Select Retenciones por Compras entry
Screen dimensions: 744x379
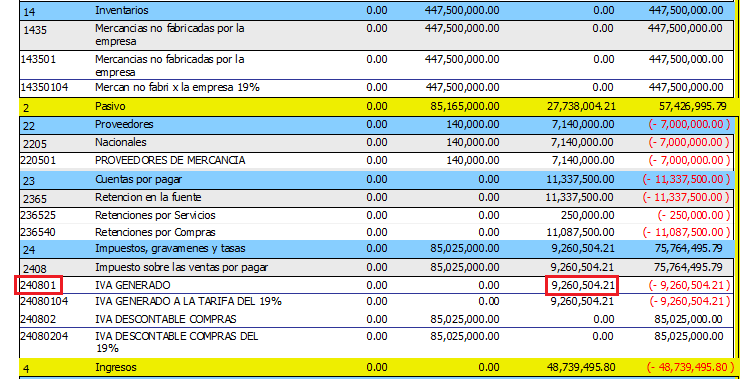(155, 232)
